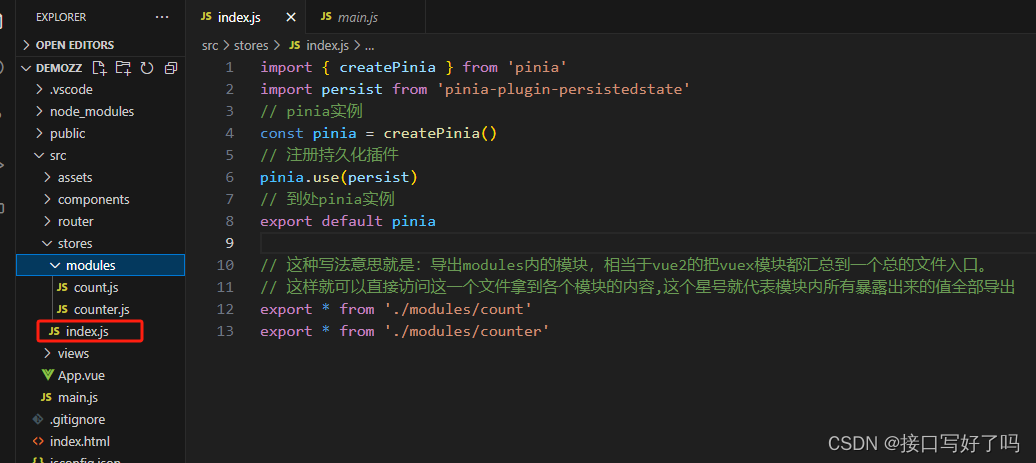Expand the components folder

[x=93, y=199]
